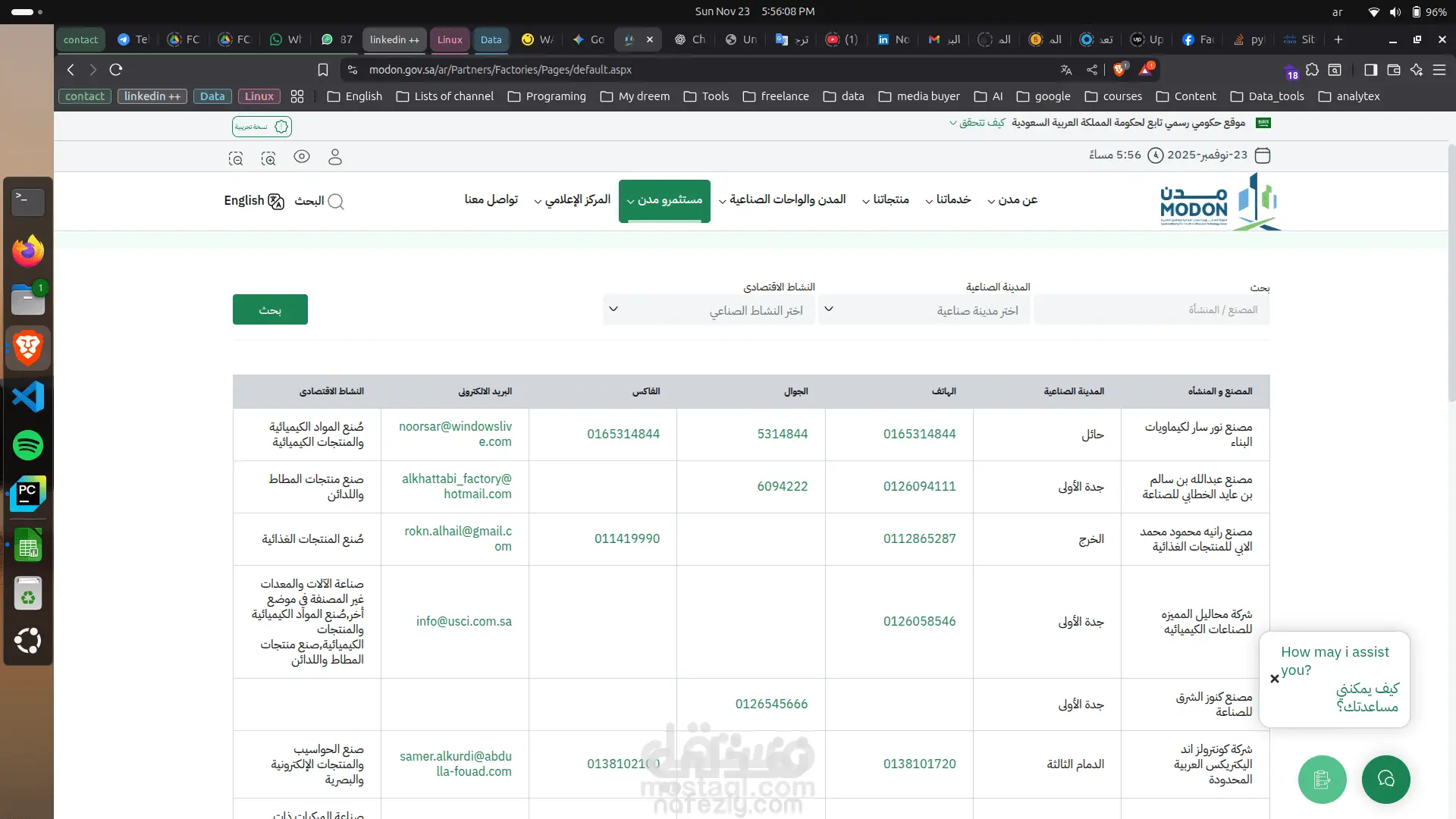The image size is (1456, 819).
Task: Expand the مستثمرو مدن menu
Action: 664,201
